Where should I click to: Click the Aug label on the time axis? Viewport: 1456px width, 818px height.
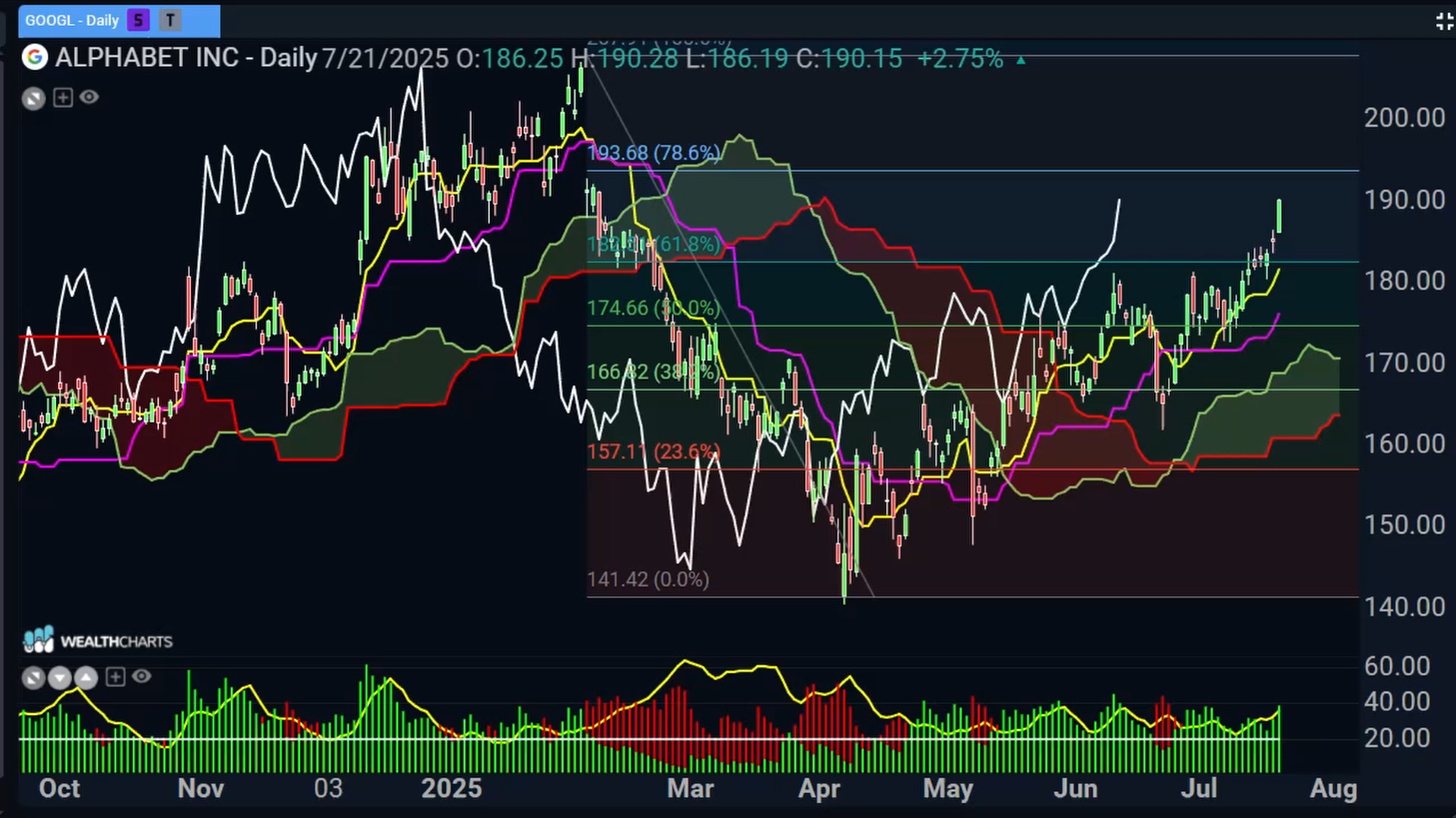(1333, 789)
